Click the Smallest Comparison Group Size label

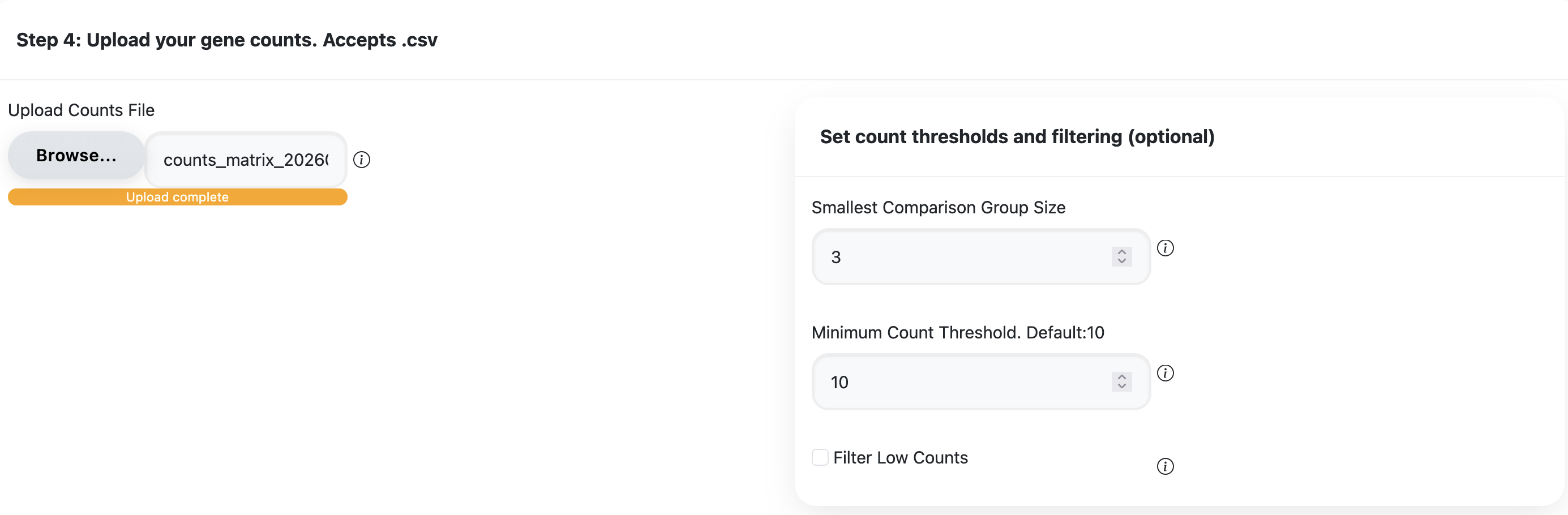938,208
